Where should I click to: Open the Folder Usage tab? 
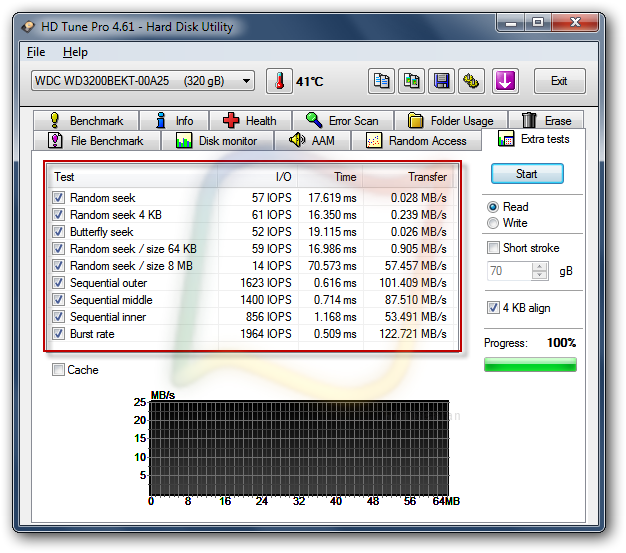(x=451, y=120)
